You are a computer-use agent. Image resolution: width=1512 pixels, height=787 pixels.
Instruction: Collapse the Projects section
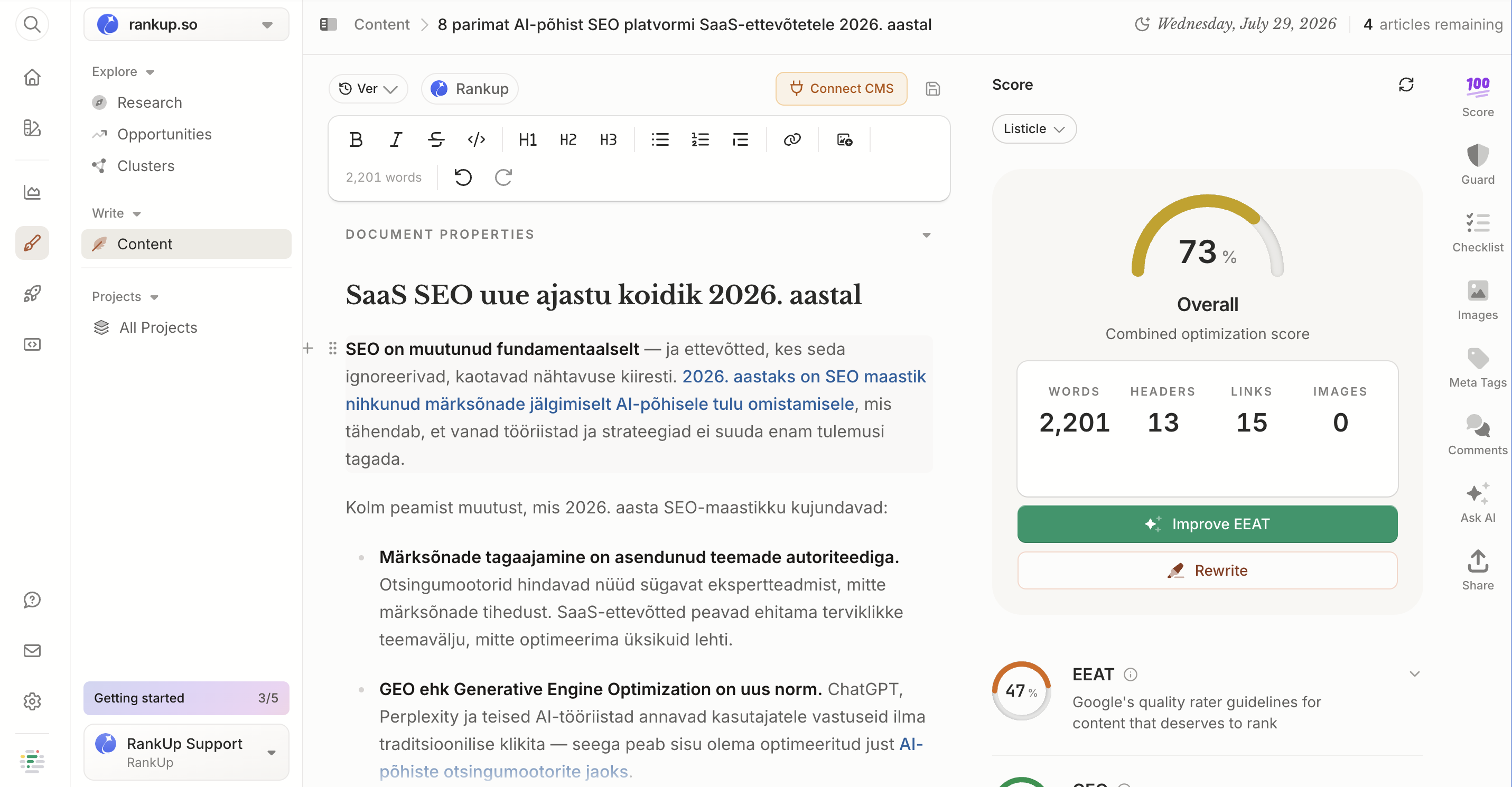[125, 296]
